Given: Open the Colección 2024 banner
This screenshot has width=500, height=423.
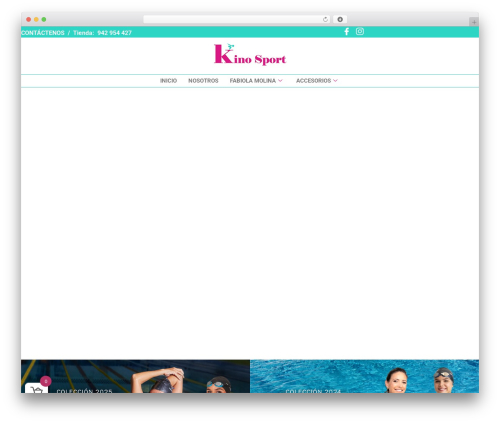Looking at the screenshot, I should [x=365, y=376].
